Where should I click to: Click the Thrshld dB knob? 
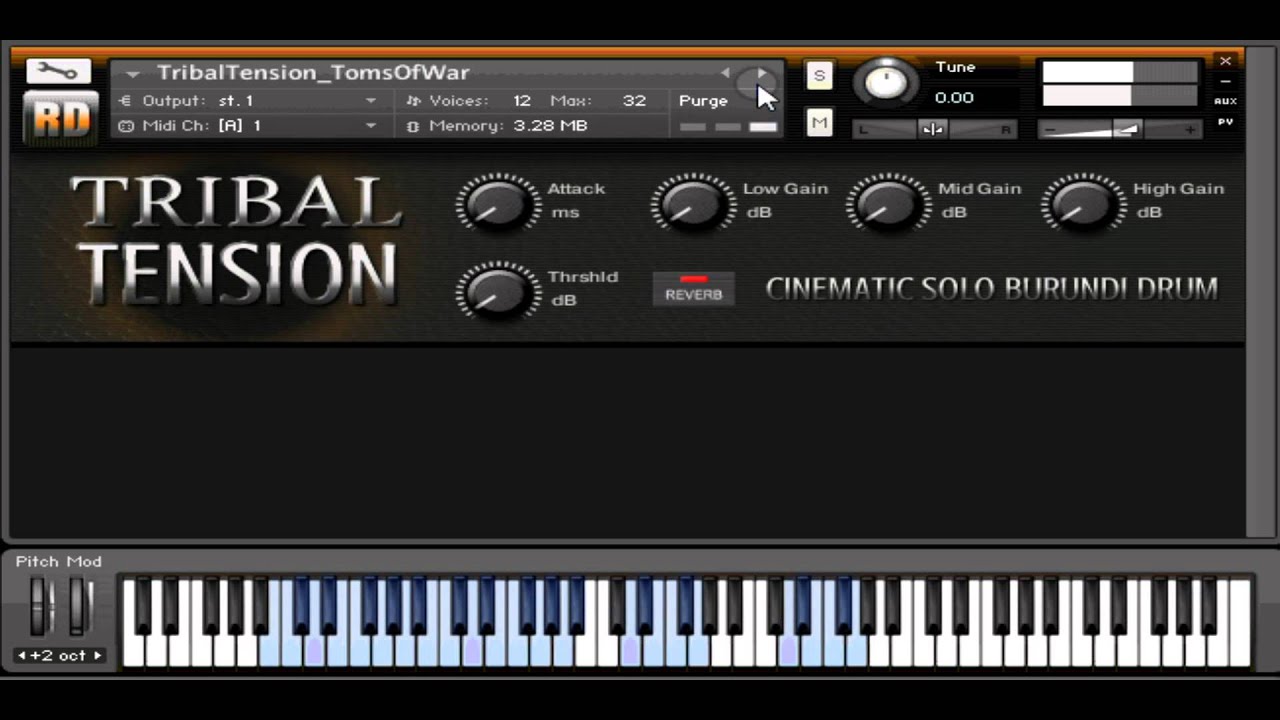[497, 291]
